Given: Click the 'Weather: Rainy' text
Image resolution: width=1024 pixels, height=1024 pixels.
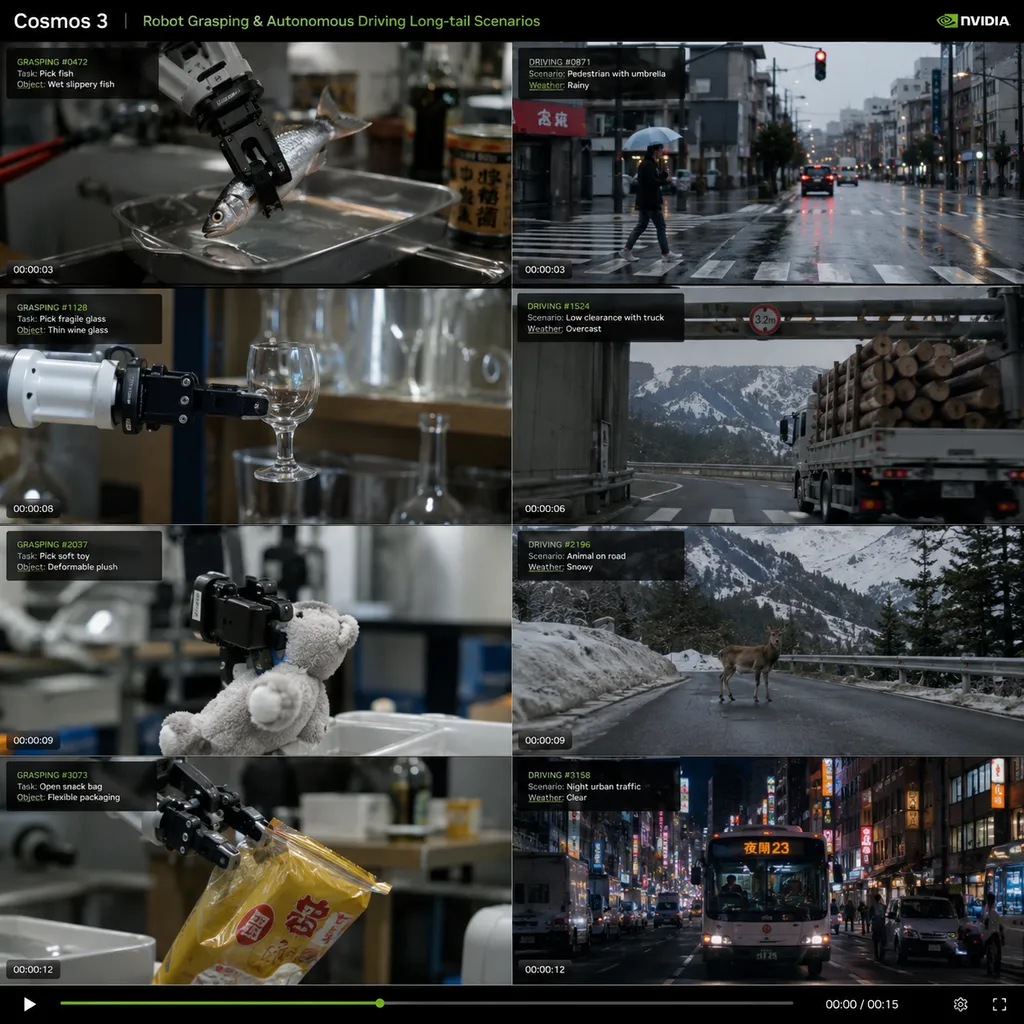Looking at the screenshot, I should [x=558, y=86].
